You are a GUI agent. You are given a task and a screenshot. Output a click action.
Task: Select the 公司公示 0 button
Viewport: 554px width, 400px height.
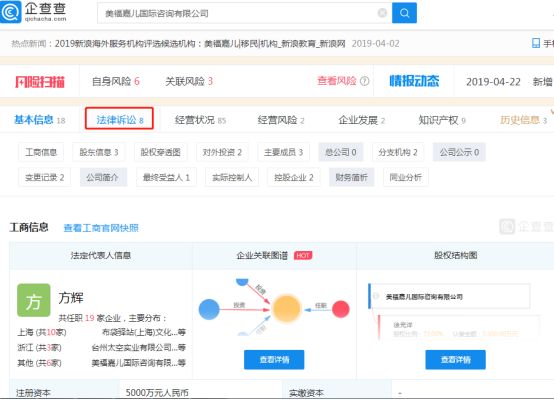tap(459, 152)
